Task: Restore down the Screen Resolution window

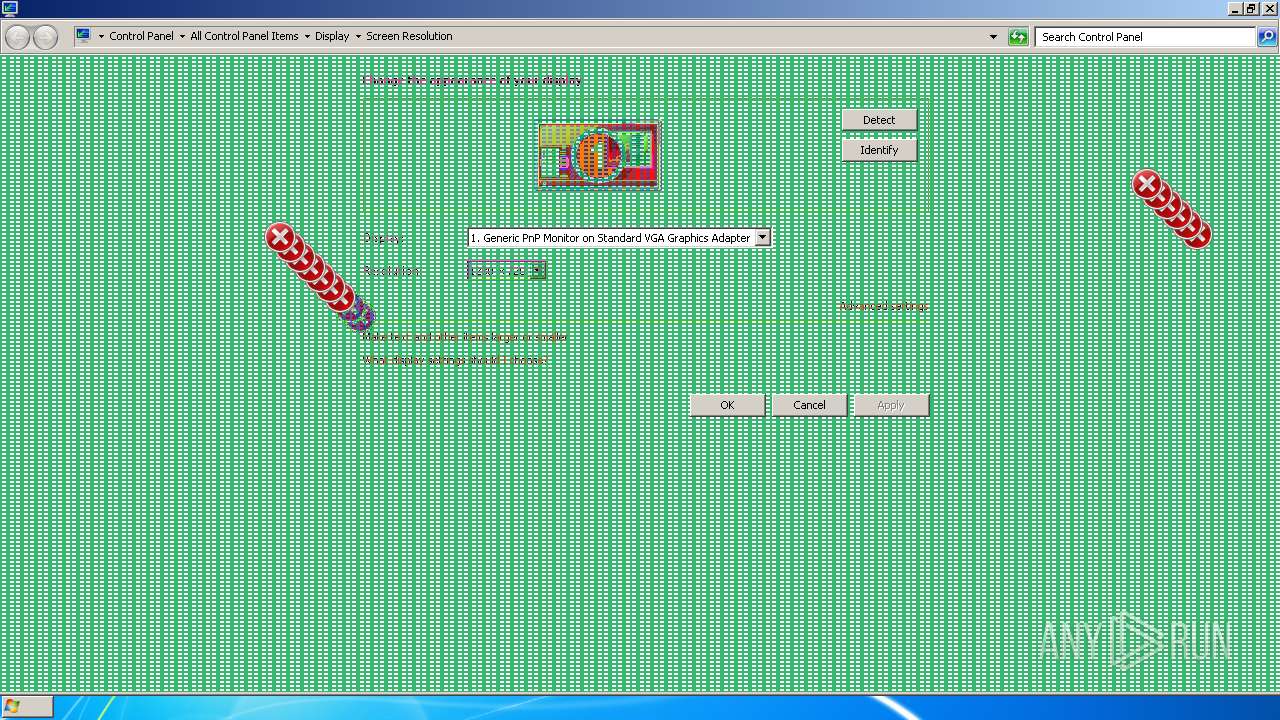Action: pyautogui.click(x=1250, y=9)
